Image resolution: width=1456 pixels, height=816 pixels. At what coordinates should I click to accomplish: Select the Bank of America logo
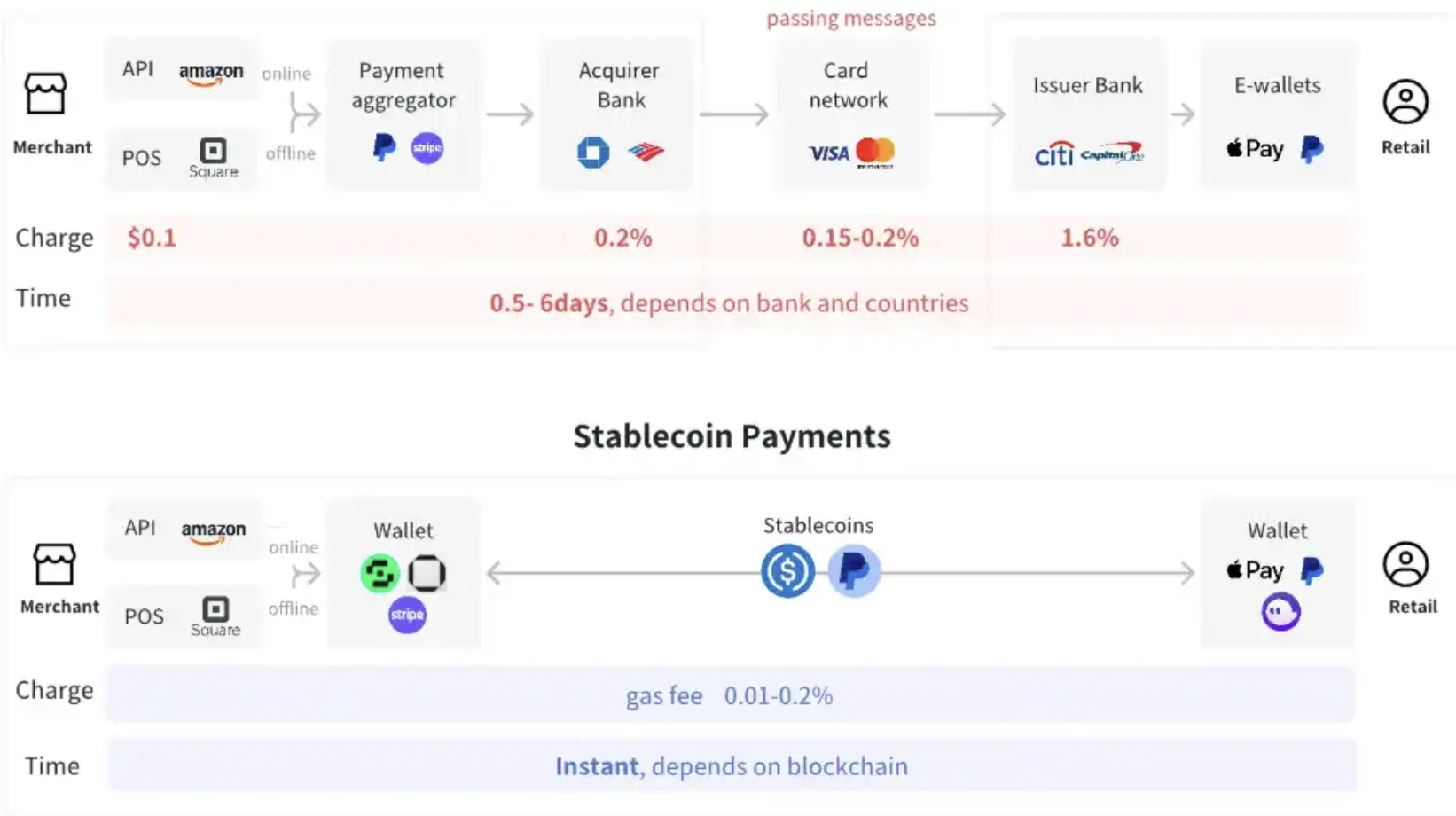pyautogui.click(x=646, y=153)
